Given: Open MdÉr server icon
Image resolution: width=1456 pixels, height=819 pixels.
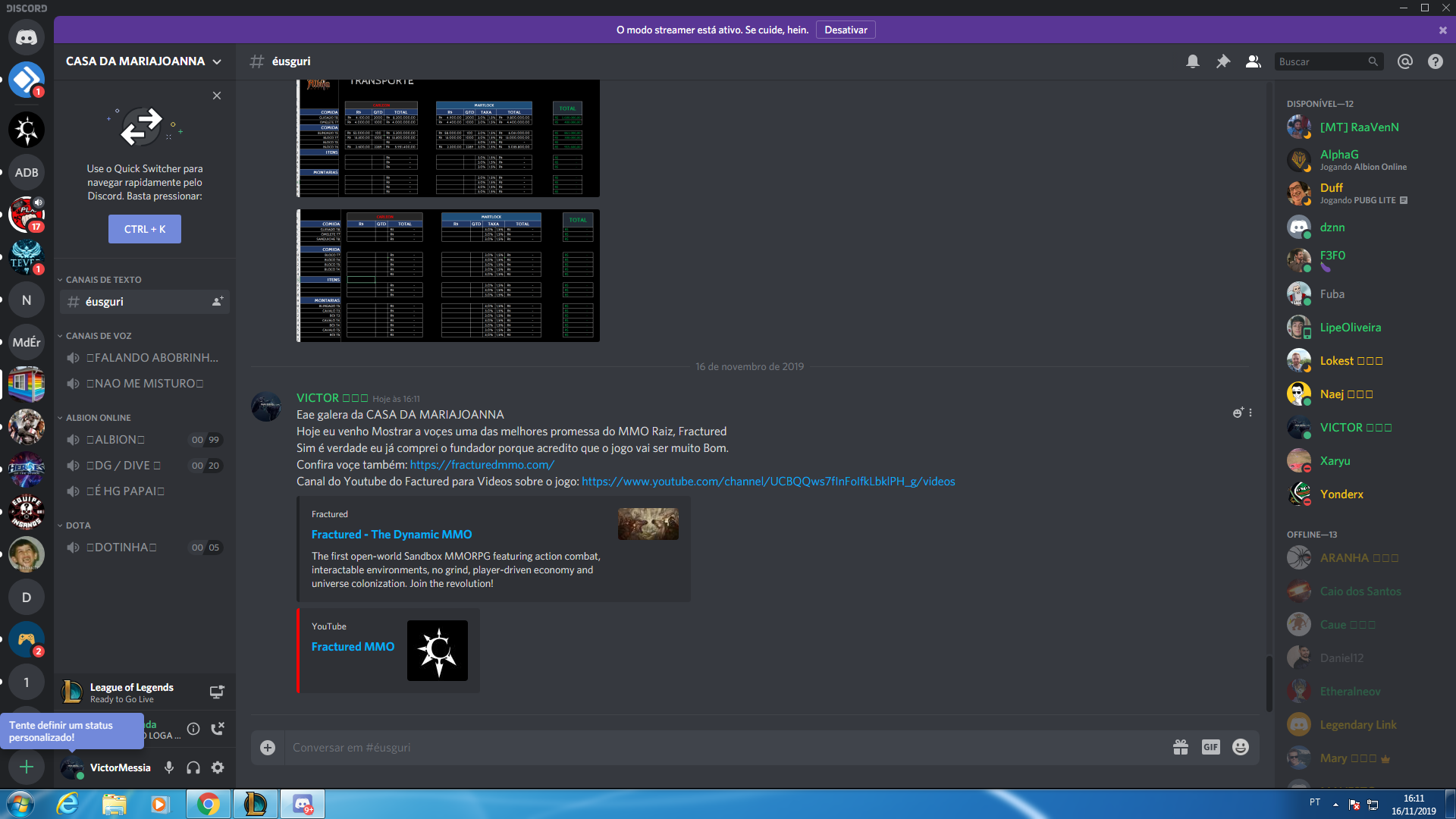Looking at the screenshot, I should click(27, 342).
